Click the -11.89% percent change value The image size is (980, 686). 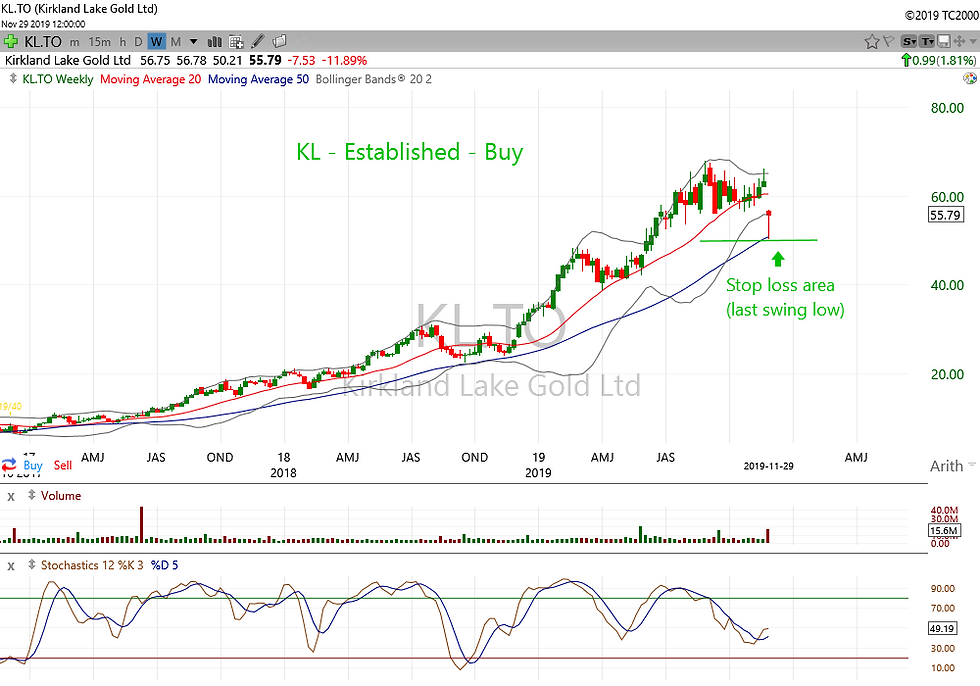[344, 61]
